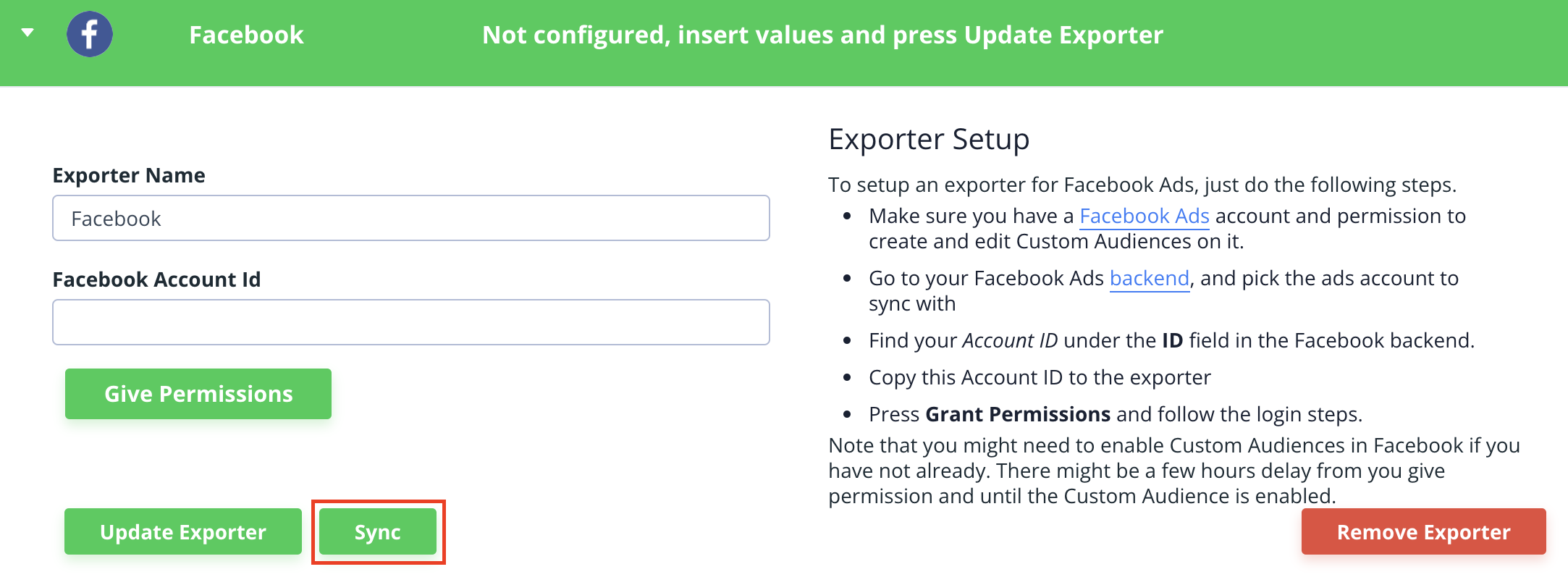Click the Custom Audiences note paragraph

tap(1174, 471)
